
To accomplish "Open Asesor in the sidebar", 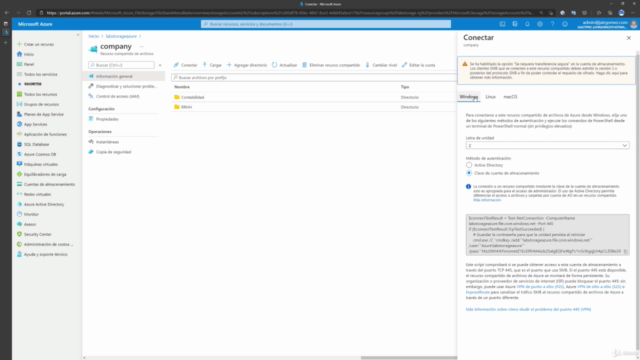I will pyautogui.click(x=27, y=224).
